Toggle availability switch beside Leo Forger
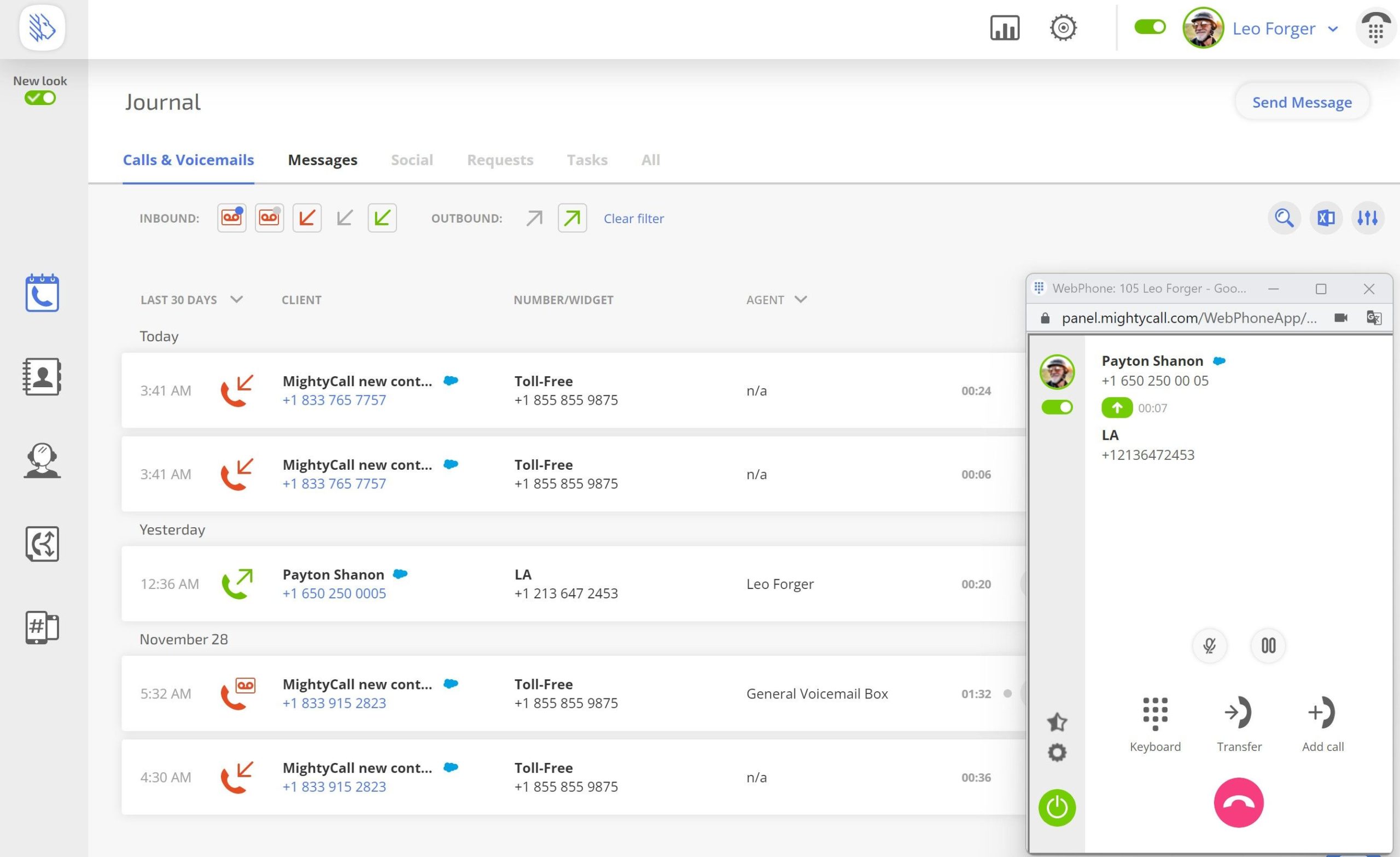 1150,27
